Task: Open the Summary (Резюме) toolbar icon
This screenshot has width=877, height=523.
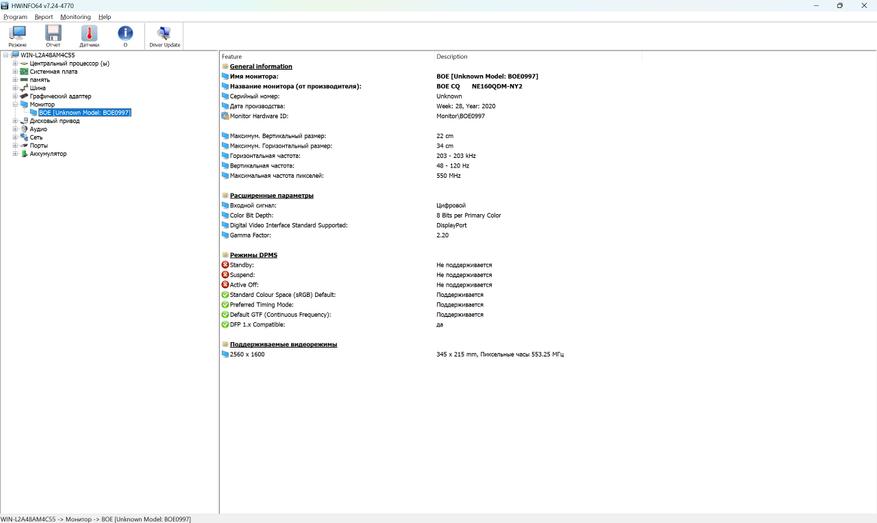Action: [17, 36]
